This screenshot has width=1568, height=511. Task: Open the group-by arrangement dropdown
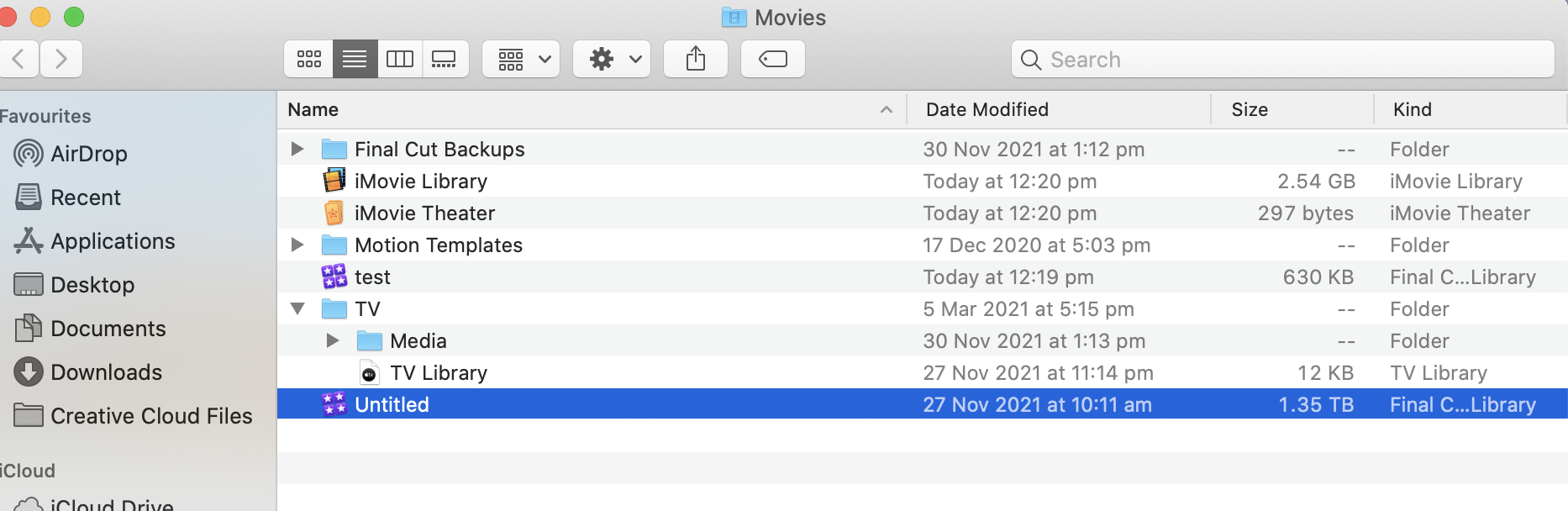coord(521,59)
